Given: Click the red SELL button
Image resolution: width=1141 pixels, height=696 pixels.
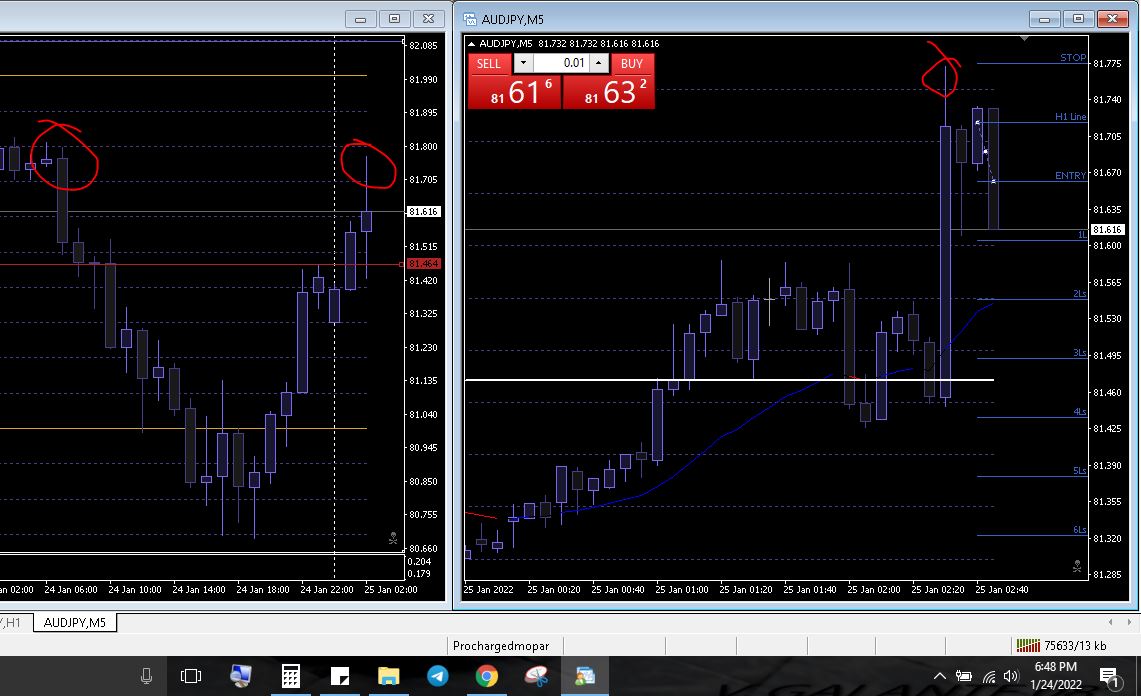Looking at the screenshot, I should click(488, 63).
